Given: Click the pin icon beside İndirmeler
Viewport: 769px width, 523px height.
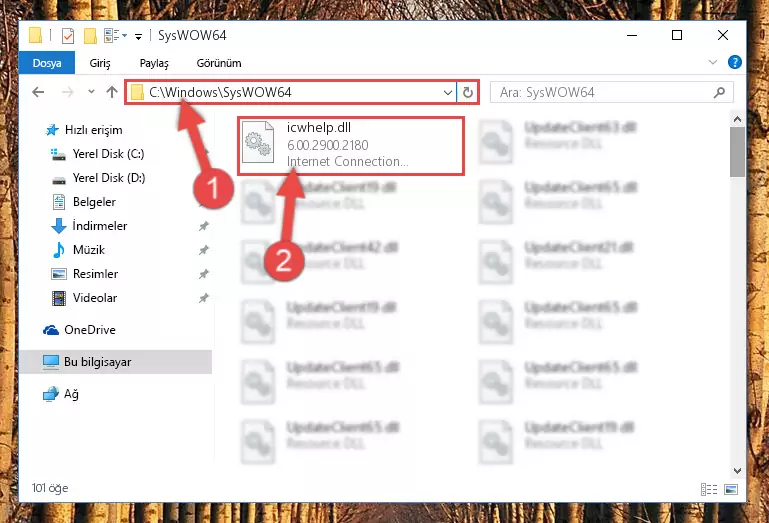Looking at the screenshot, I should point(204,226).
